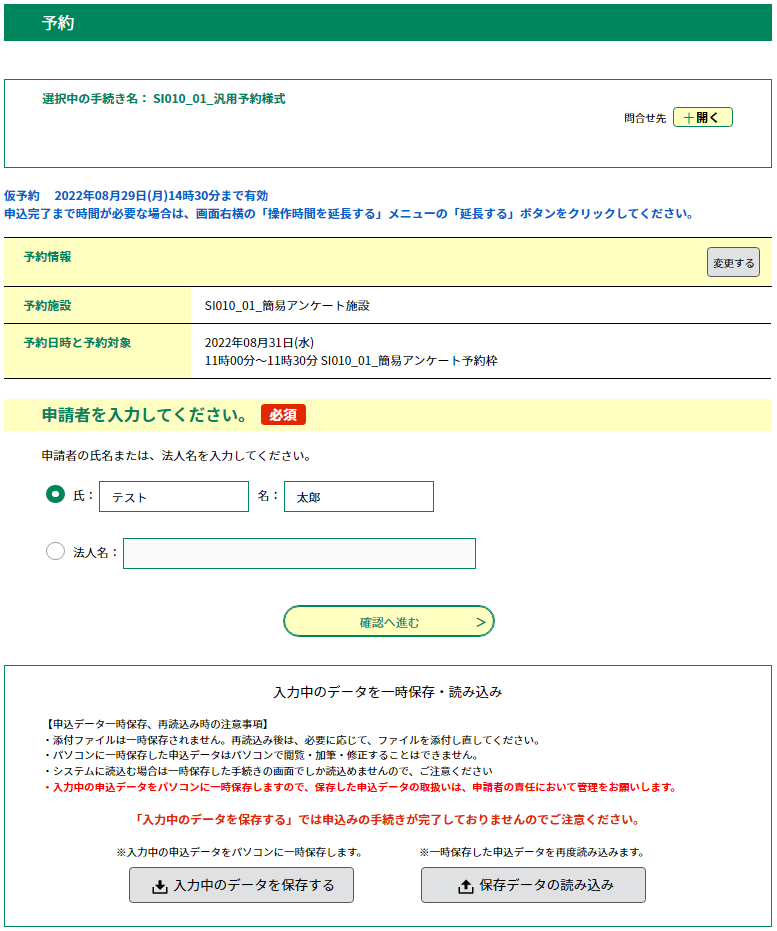Image resolution: width=777 pixels, height=931 pixels.
Task: Click the upload icon on 保存データの読み込み
Action: coord(465,886)
